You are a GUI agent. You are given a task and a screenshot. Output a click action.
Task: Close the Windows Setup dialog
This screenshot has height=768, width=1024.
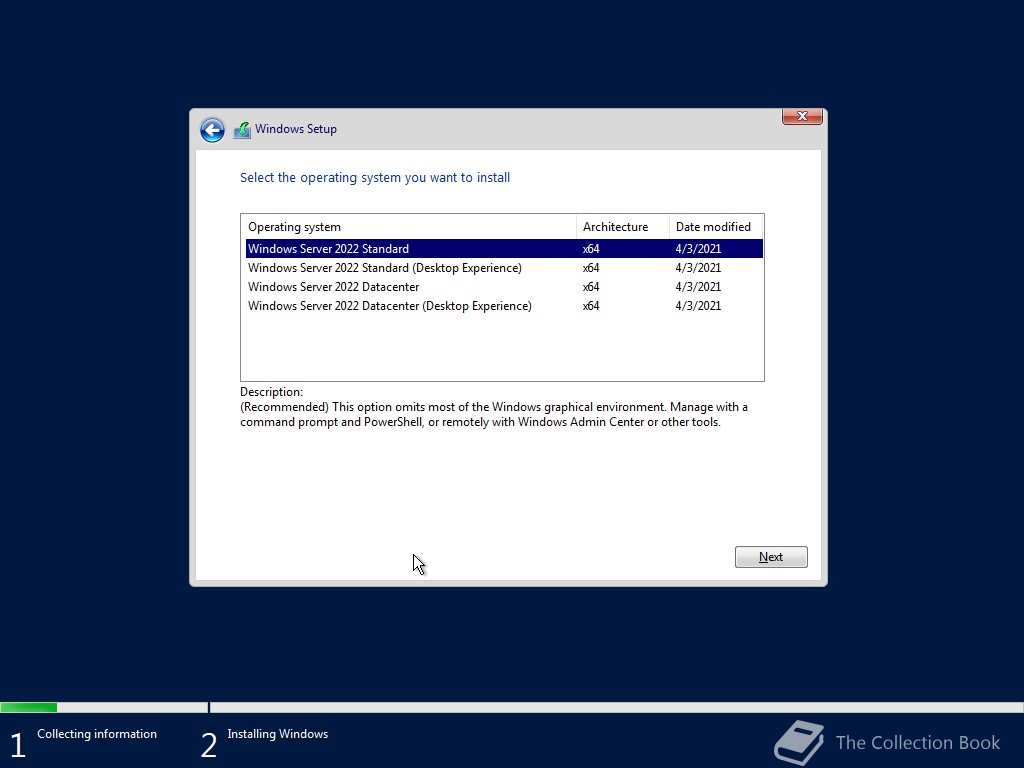click(802, 116)
